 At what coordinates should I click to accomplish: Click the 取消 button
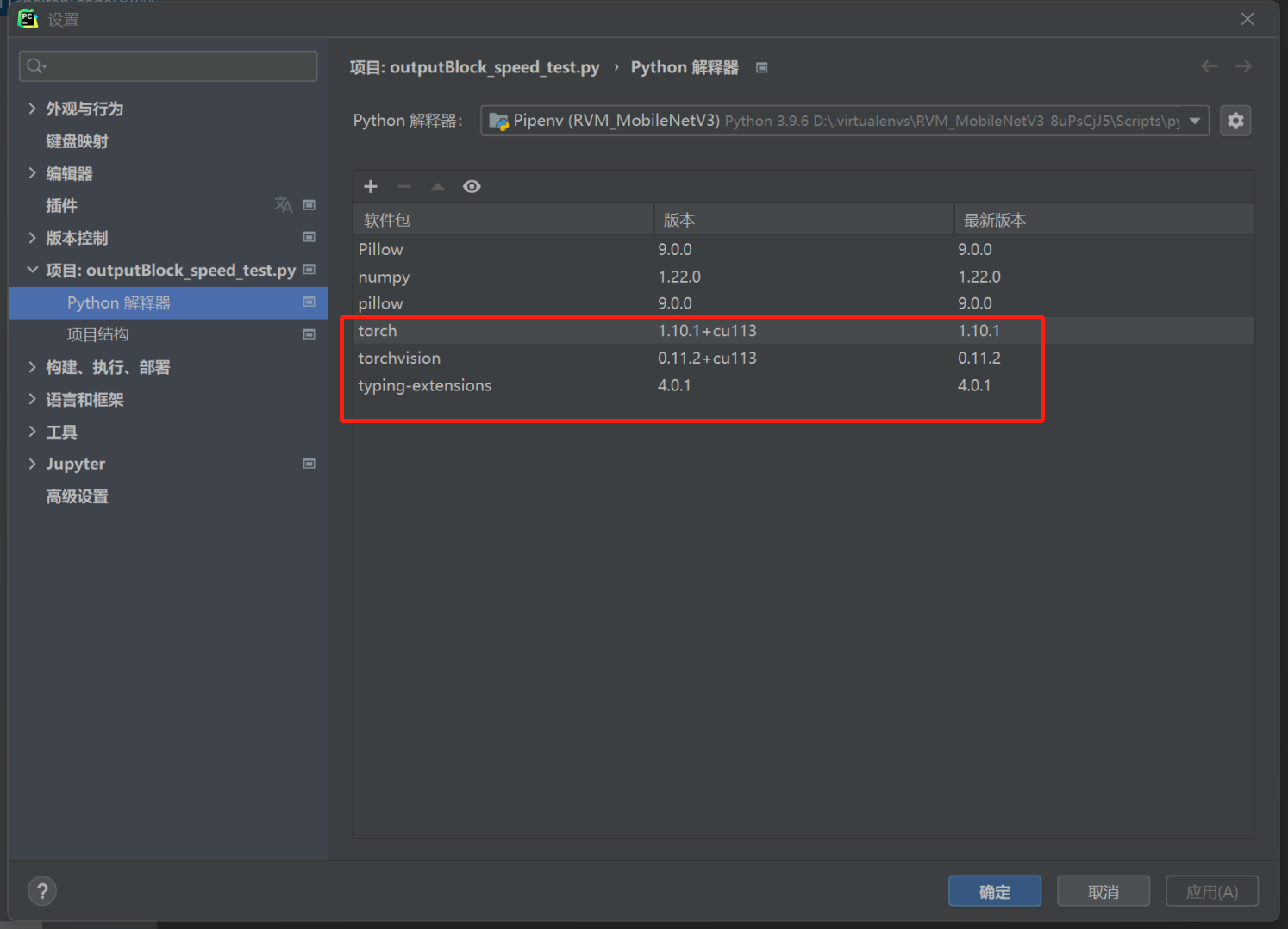pyautogui.click(x=1104, y=891)
